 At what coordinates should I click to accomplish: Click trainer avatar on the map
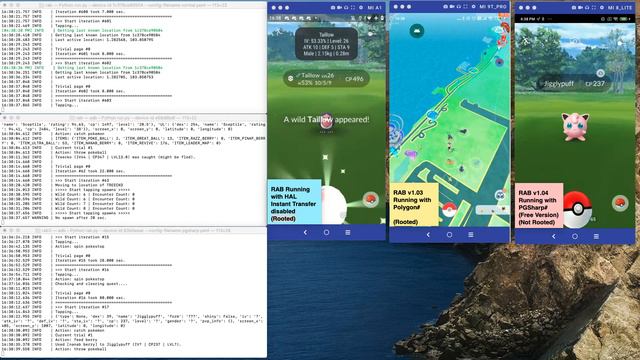450,144
